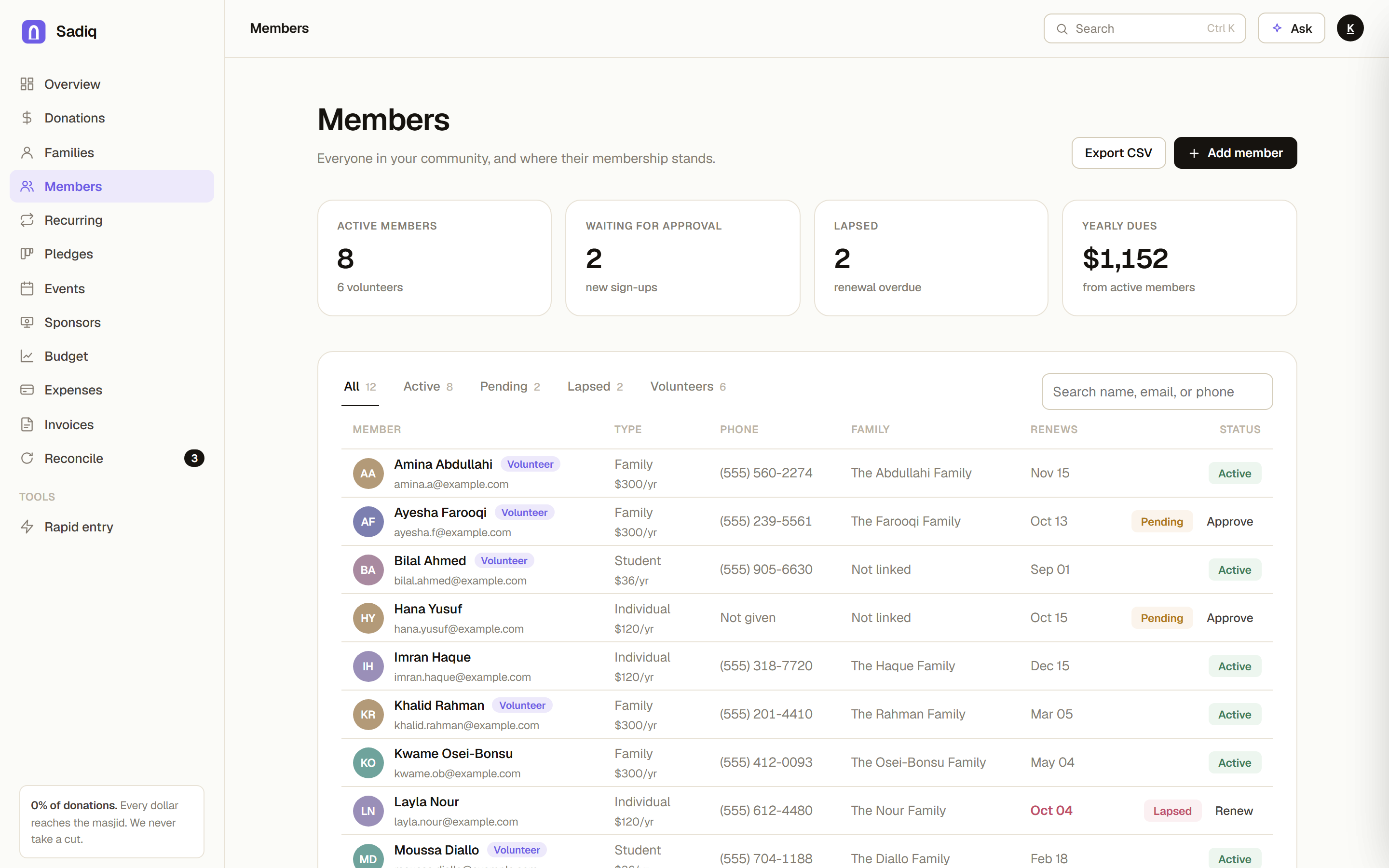Open Rapid entry via its lightning icon
1389x868 pixels.
point(27,527)
